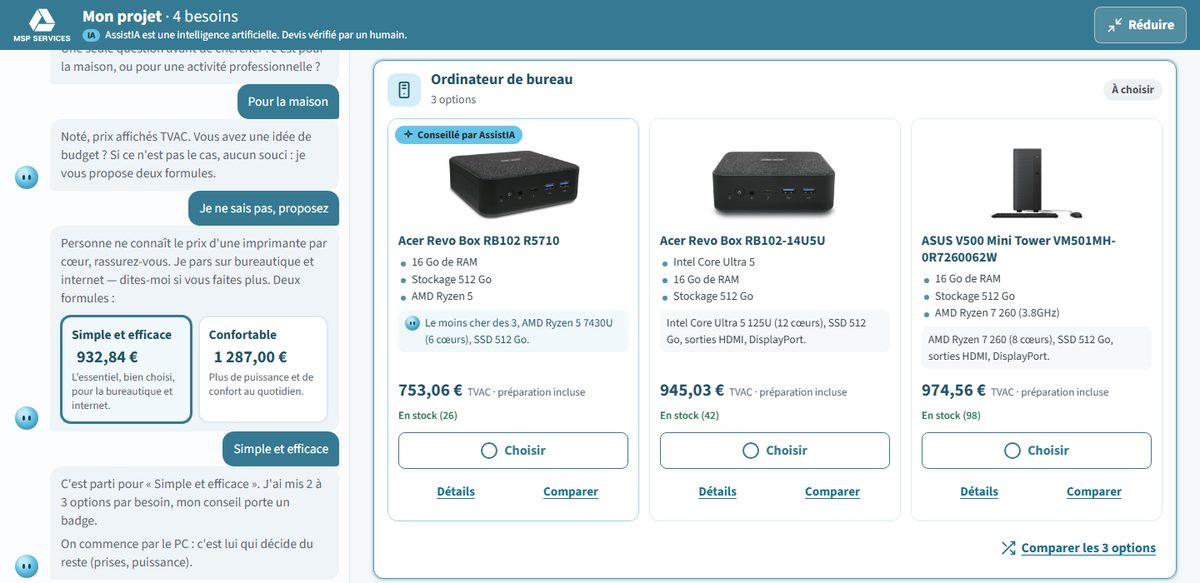
Task: Click the Réduire collapse button
Action: (x=1140, y=25)
